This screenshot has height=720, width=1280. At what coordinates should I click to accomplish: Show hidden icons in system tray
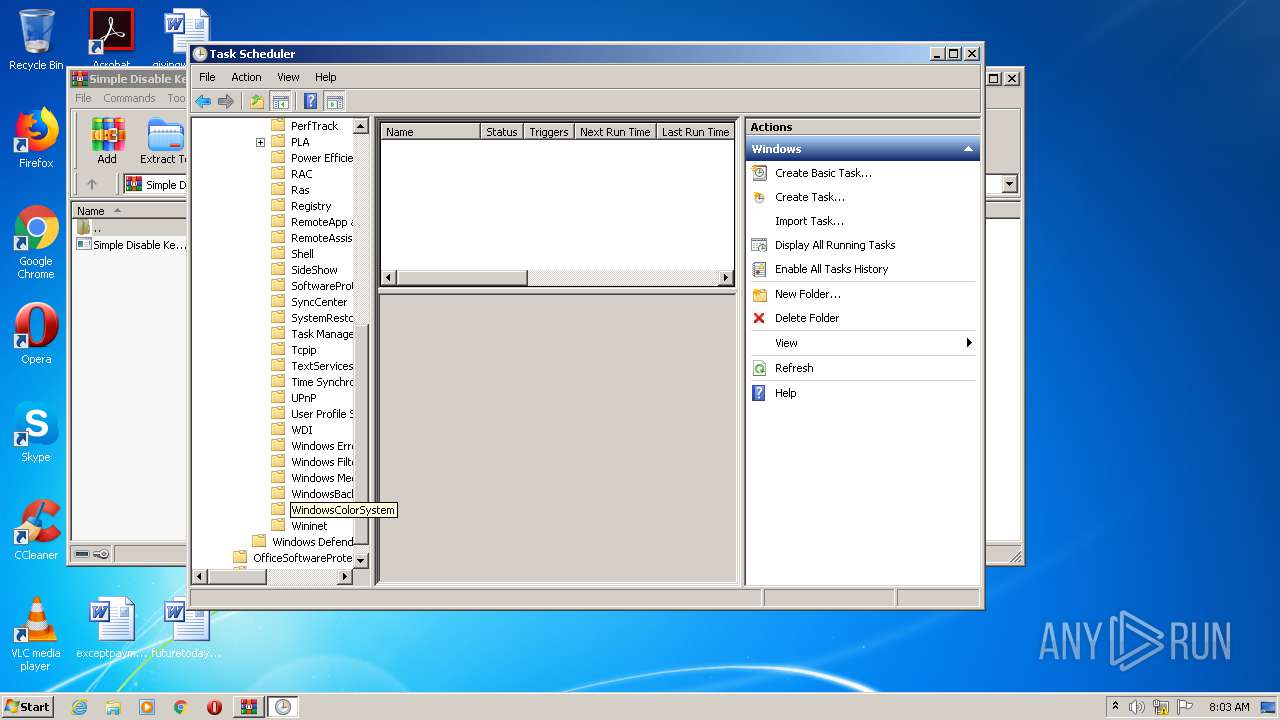(1115, 706)
